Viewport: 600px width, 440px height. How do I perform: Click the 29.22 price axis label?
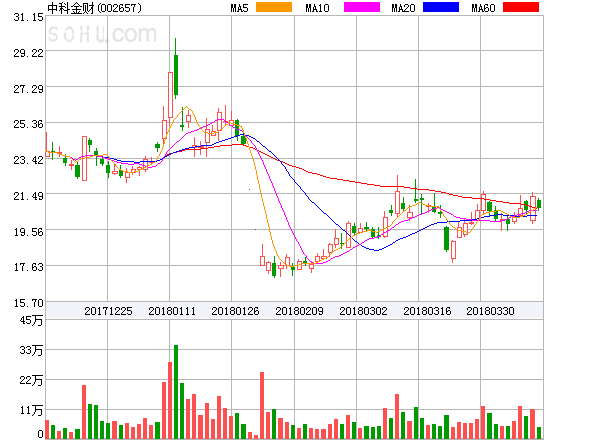point(28,53)
